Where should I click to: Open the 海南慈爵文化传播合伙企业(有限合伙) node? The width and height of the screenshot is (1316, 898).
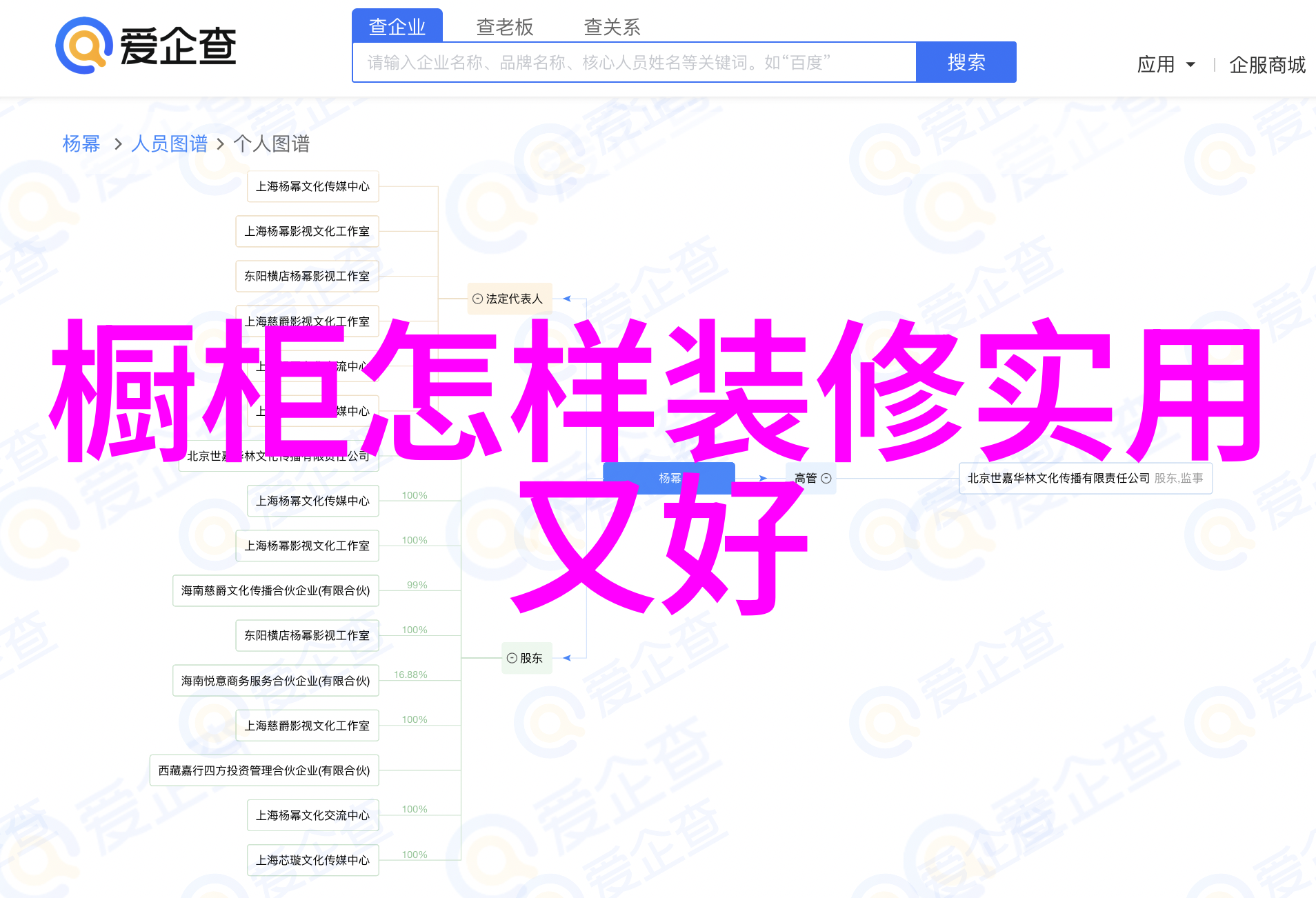pos(276,590)
